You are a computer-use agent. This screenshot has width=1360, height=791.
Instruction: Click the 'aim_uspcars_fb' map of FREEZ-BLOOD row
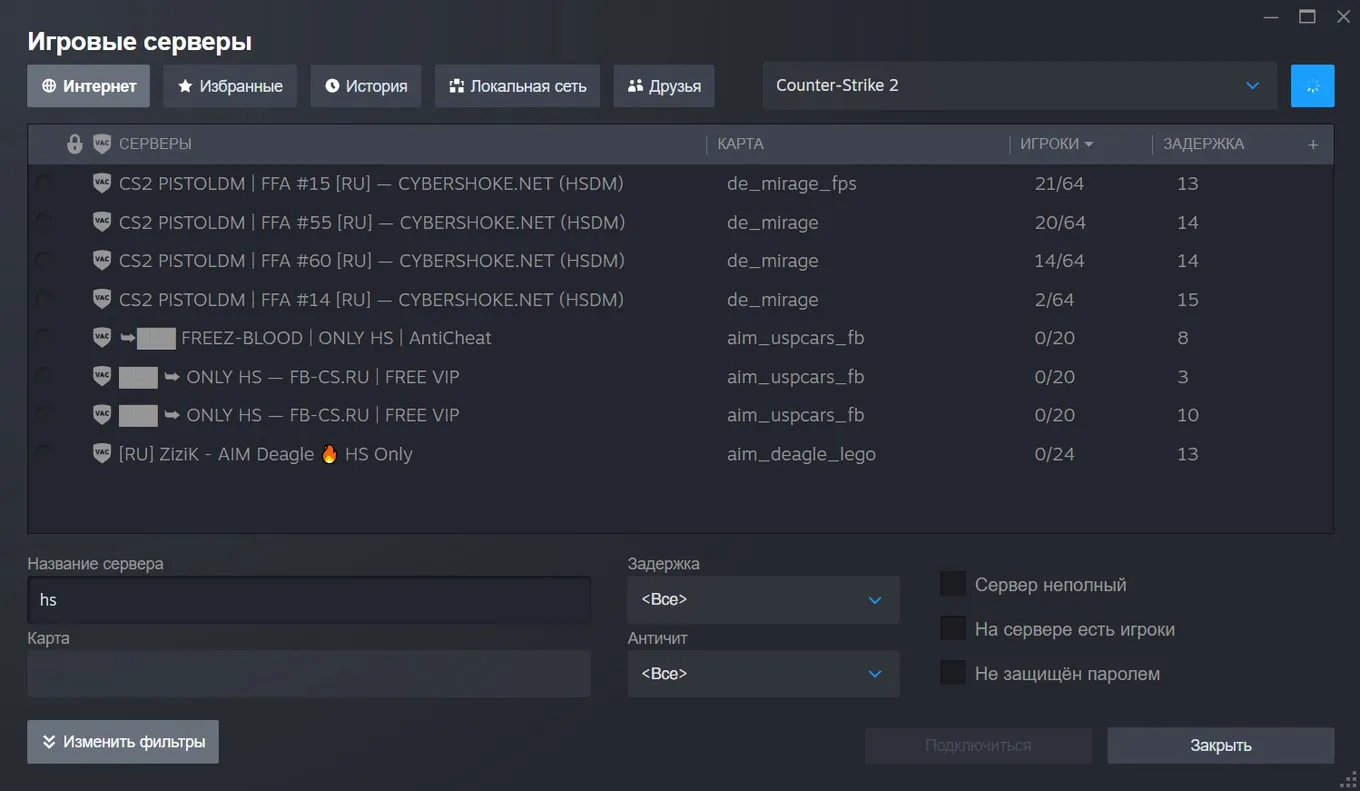coord(796,338)
